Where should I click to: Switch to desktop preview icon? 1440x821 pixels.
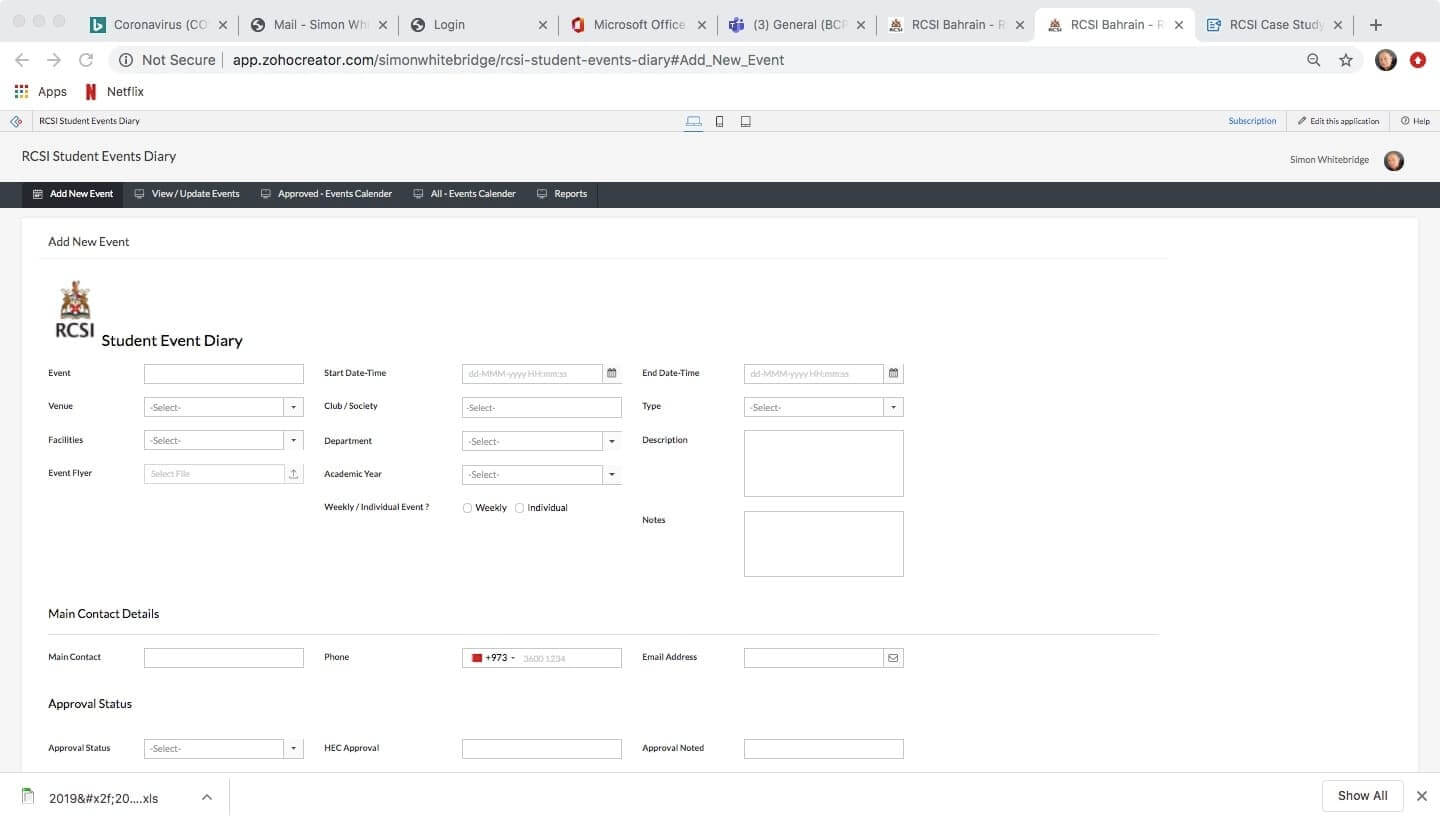click(x=693, y=121)
